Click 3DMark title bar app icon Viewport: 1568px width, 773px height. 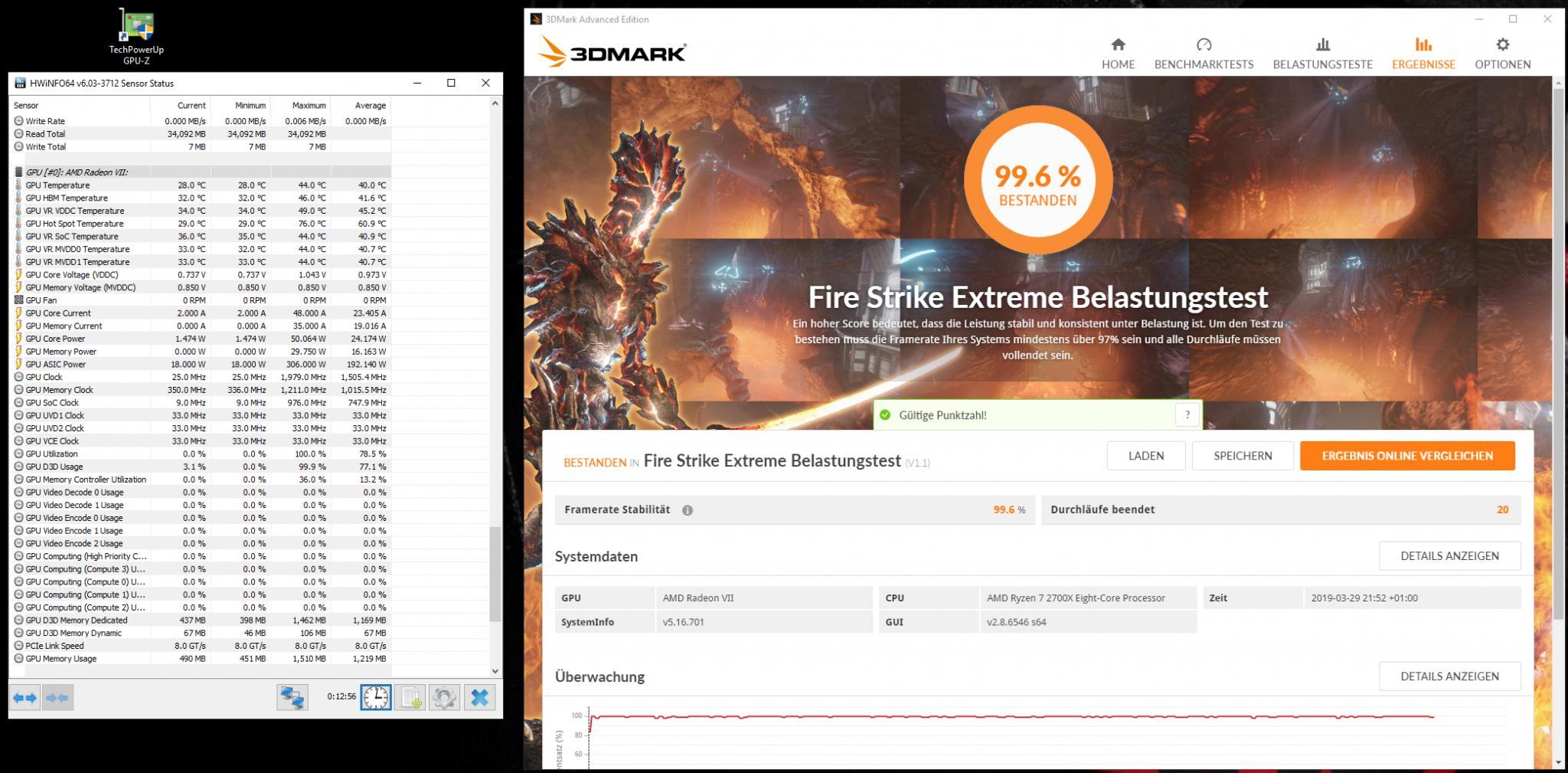(x=537, y=19)
